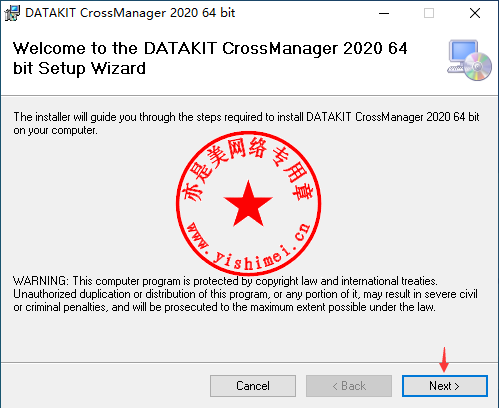This screenshot has width=499, height=408.
Task: Close the DATAKIT CrossManager installer window
Action: pyautogui.click(x=475, y=13)
